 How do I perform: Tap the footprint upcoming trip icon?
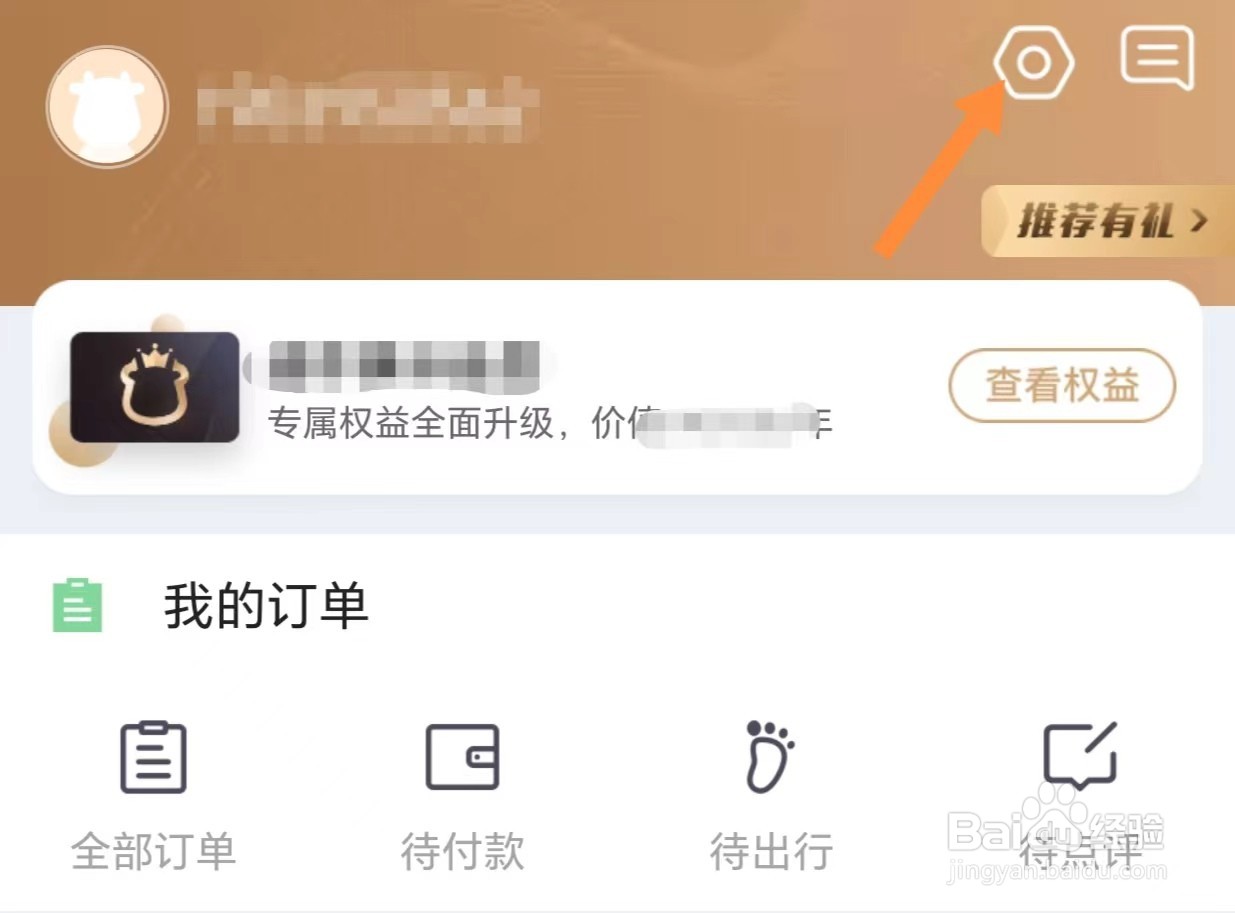(770, 756)
